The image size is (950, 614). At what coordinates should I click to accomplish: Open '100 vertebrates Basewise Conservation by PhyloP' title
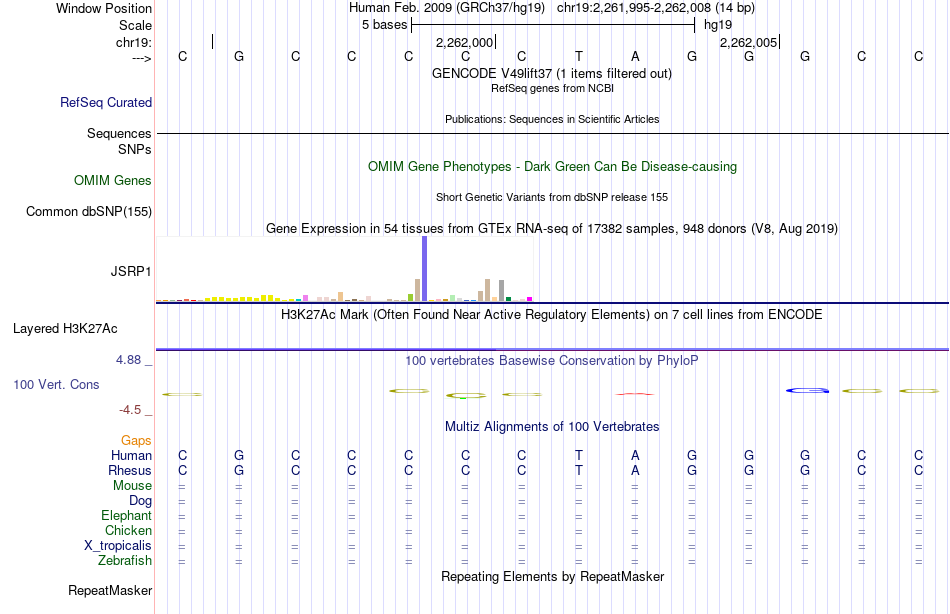coord(552,361)
